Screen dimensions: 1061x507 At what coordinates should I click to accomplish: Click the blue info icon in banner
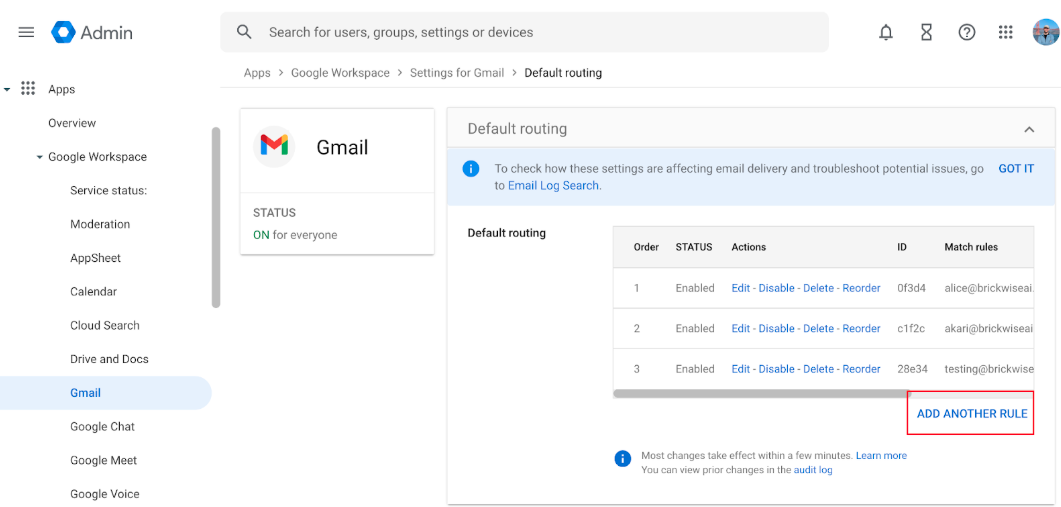pyautogui.click(x=471, y=169)
